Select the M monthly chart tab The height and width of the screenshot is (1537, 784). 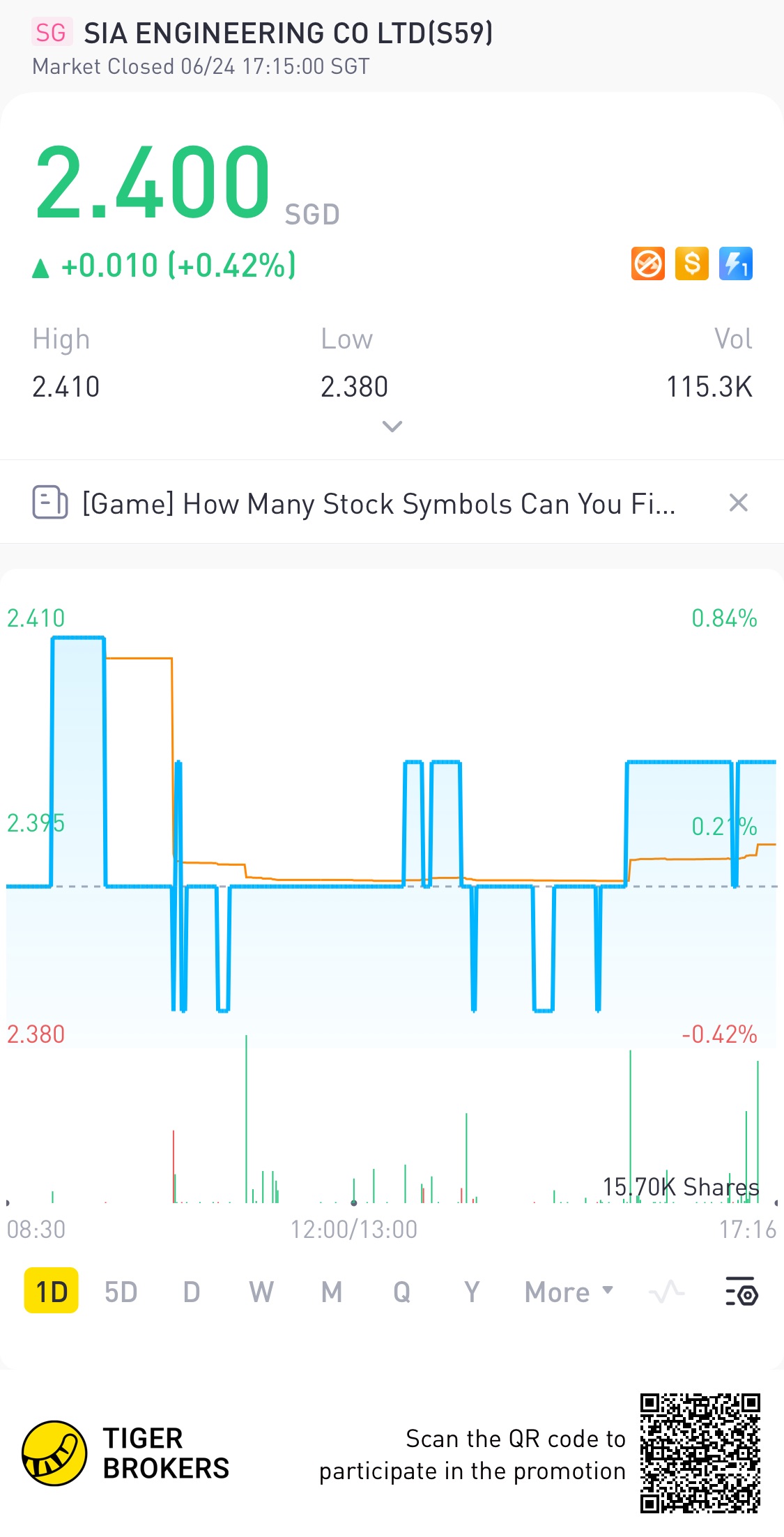pyautogui.click(x=332, y=1292)
